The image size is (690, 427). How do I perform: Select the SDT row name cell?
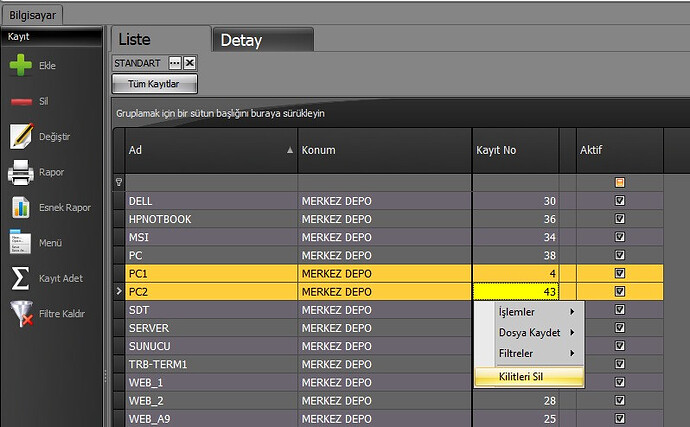click(x=211, y=309)
